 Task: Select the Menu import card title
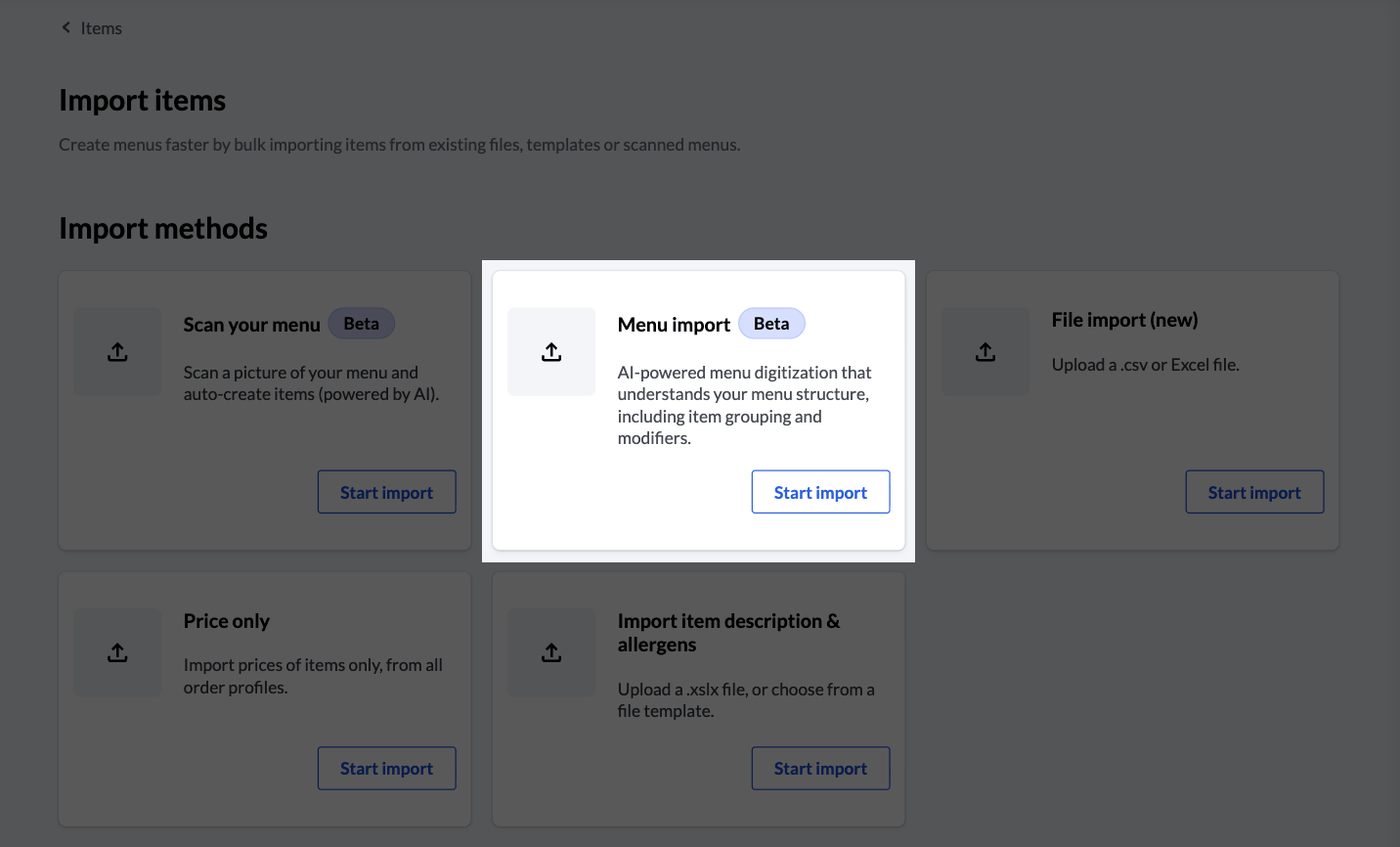point(674,325)
